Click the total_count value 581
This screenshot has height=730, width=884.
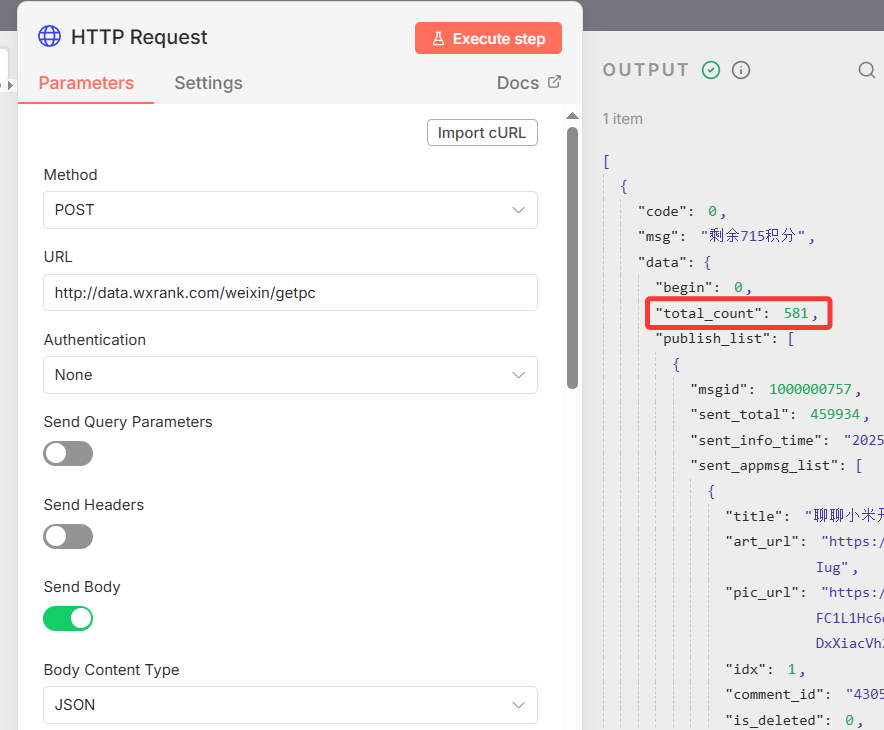click(796, 313)
